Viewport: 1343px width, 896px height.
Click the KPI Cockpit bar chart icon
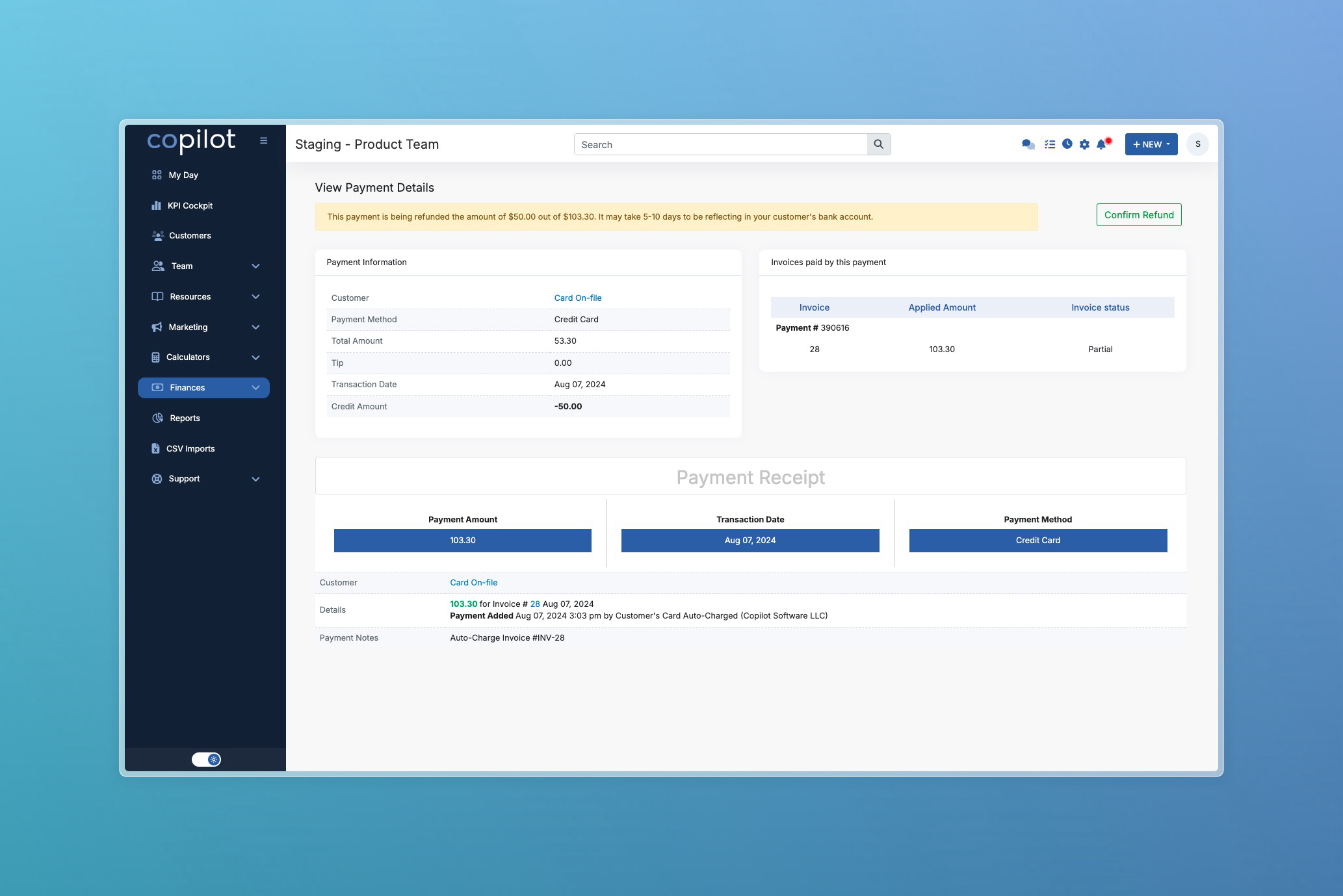(156, 205)
